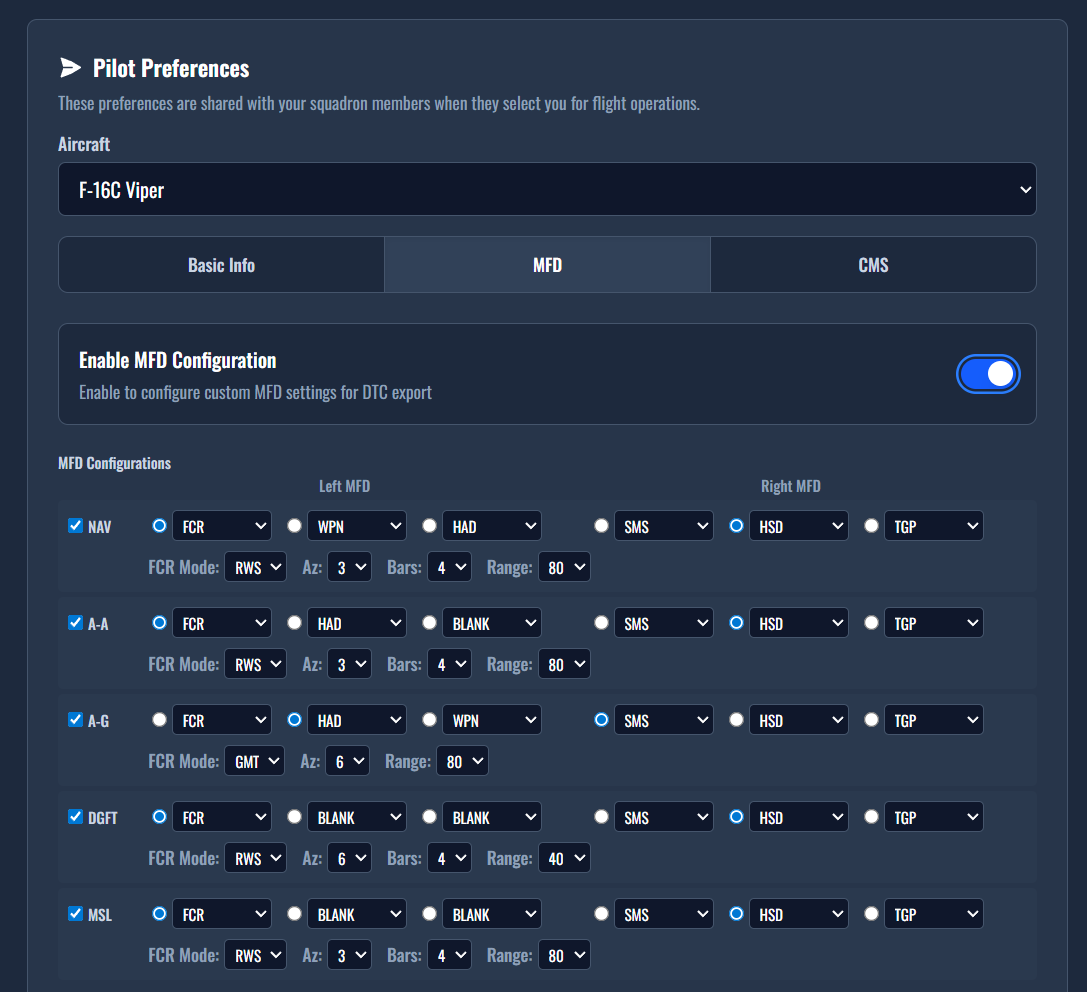Disable the MSL mode checkbox
The width and height of the screenshot is (1087, 992).
coord(75,913)
